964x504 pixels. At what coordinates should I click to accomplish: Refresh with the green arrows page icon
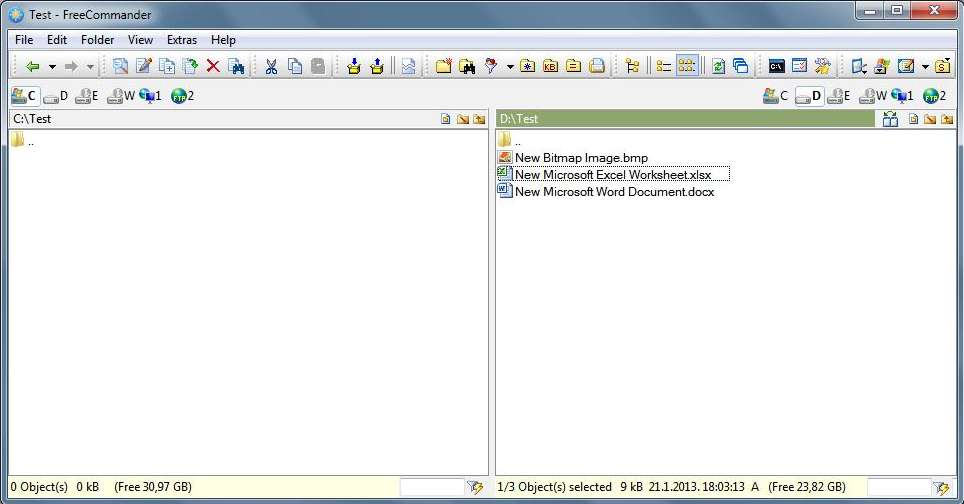[718, 66]
